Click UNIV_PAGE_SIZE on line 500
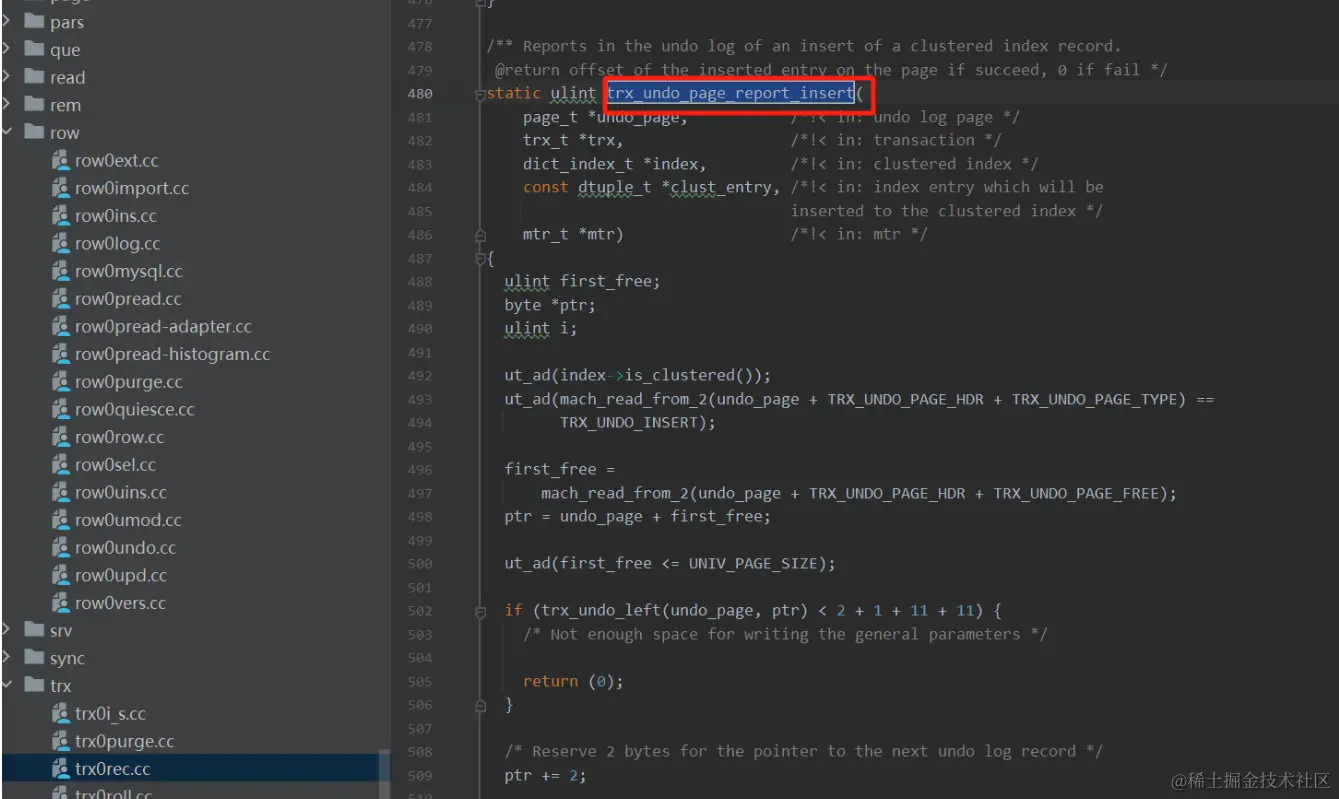This screenshot has width=1339, height=799. click(x=755, y=563)
